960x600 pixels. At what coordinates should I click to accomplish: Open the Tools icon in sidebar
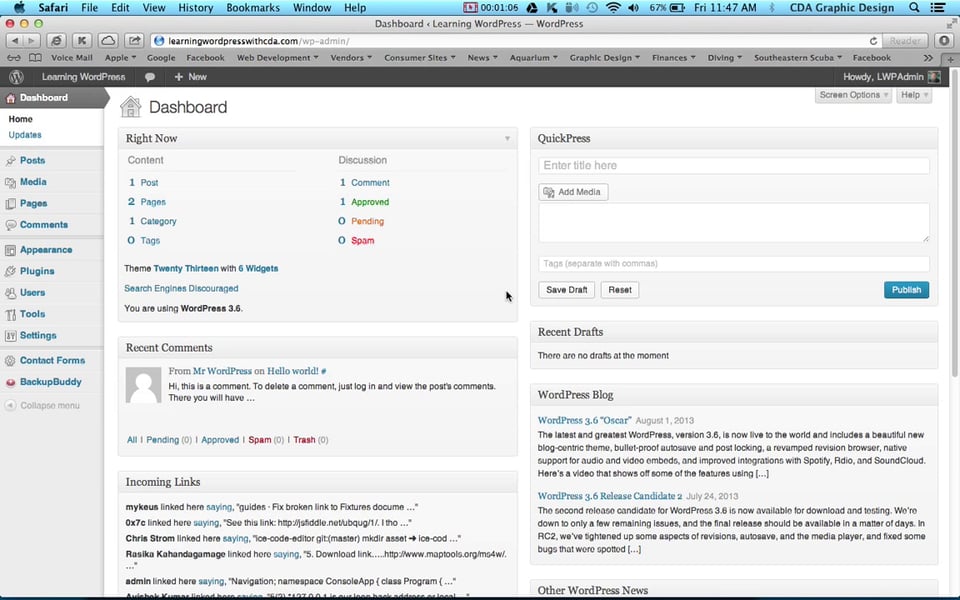[x=10, y=315]
